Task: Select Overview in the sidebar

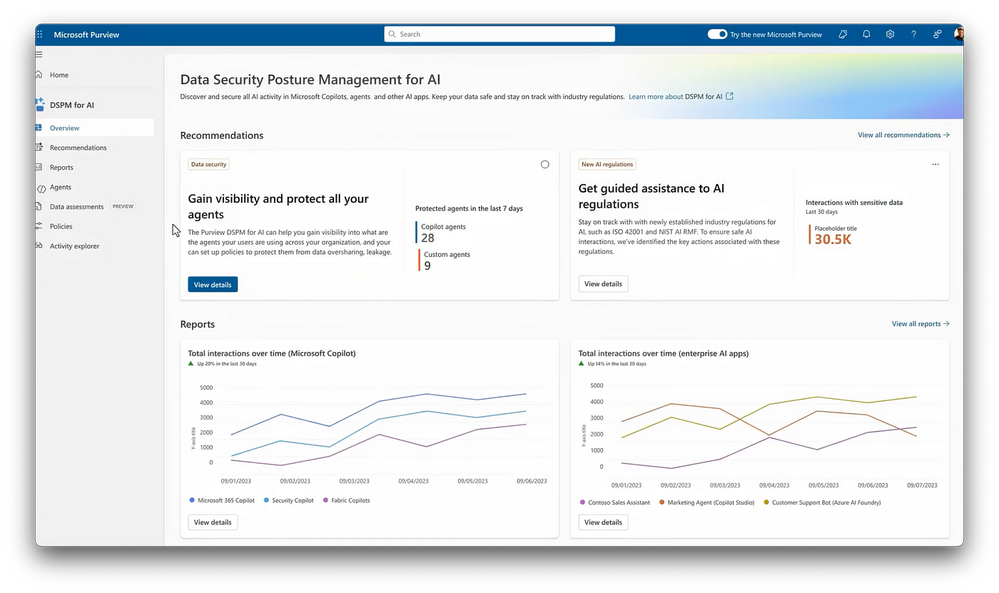Action: coord(94,128)
